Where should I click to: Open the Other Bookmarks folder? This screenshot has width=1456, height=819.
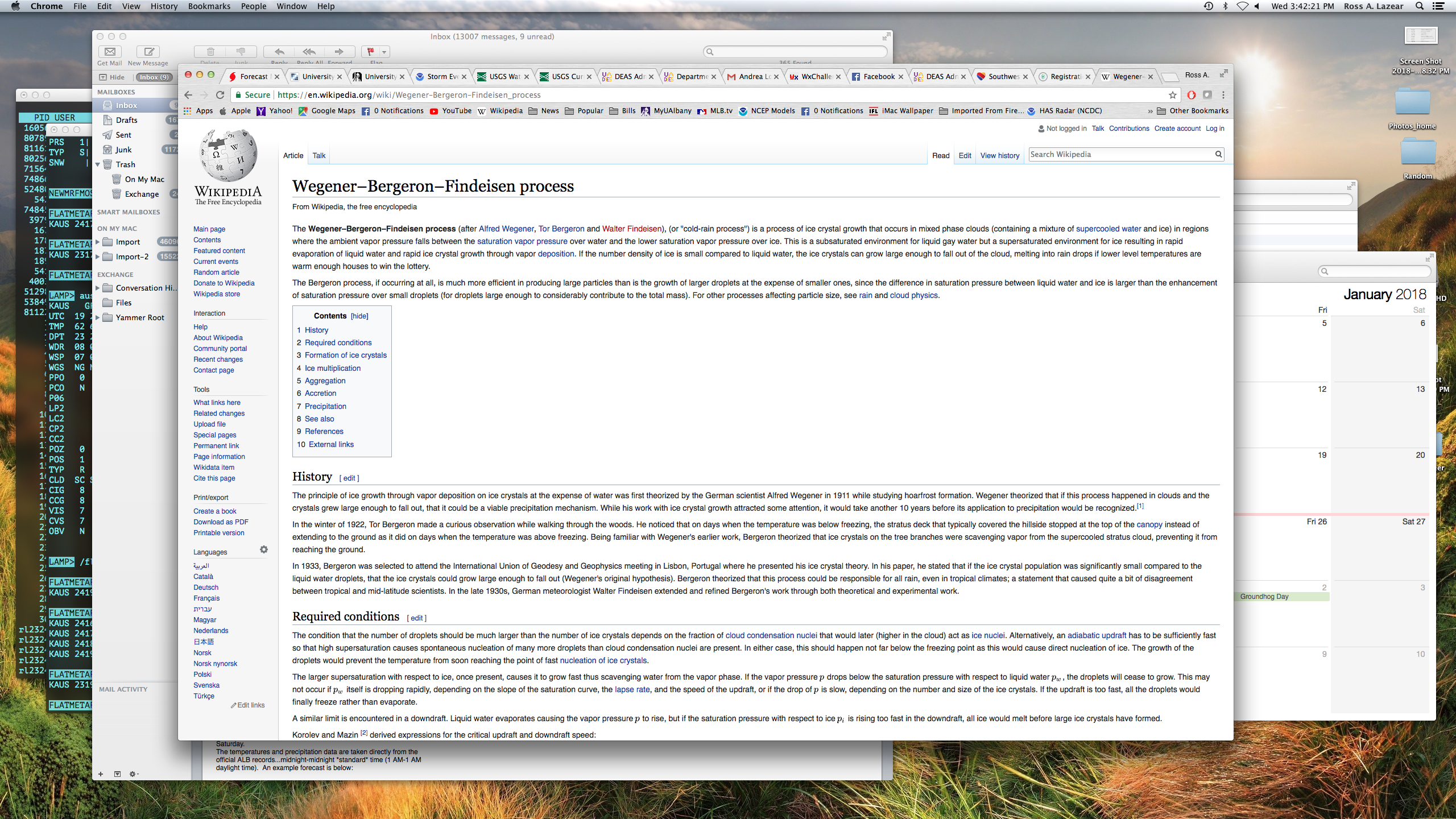[x=1193, y=111]
